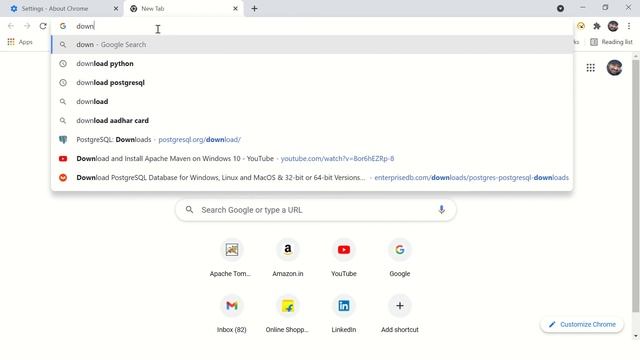The image size is (640, 360).
Task: Click the scrollbar down arrow
Action: pos(636,336)
